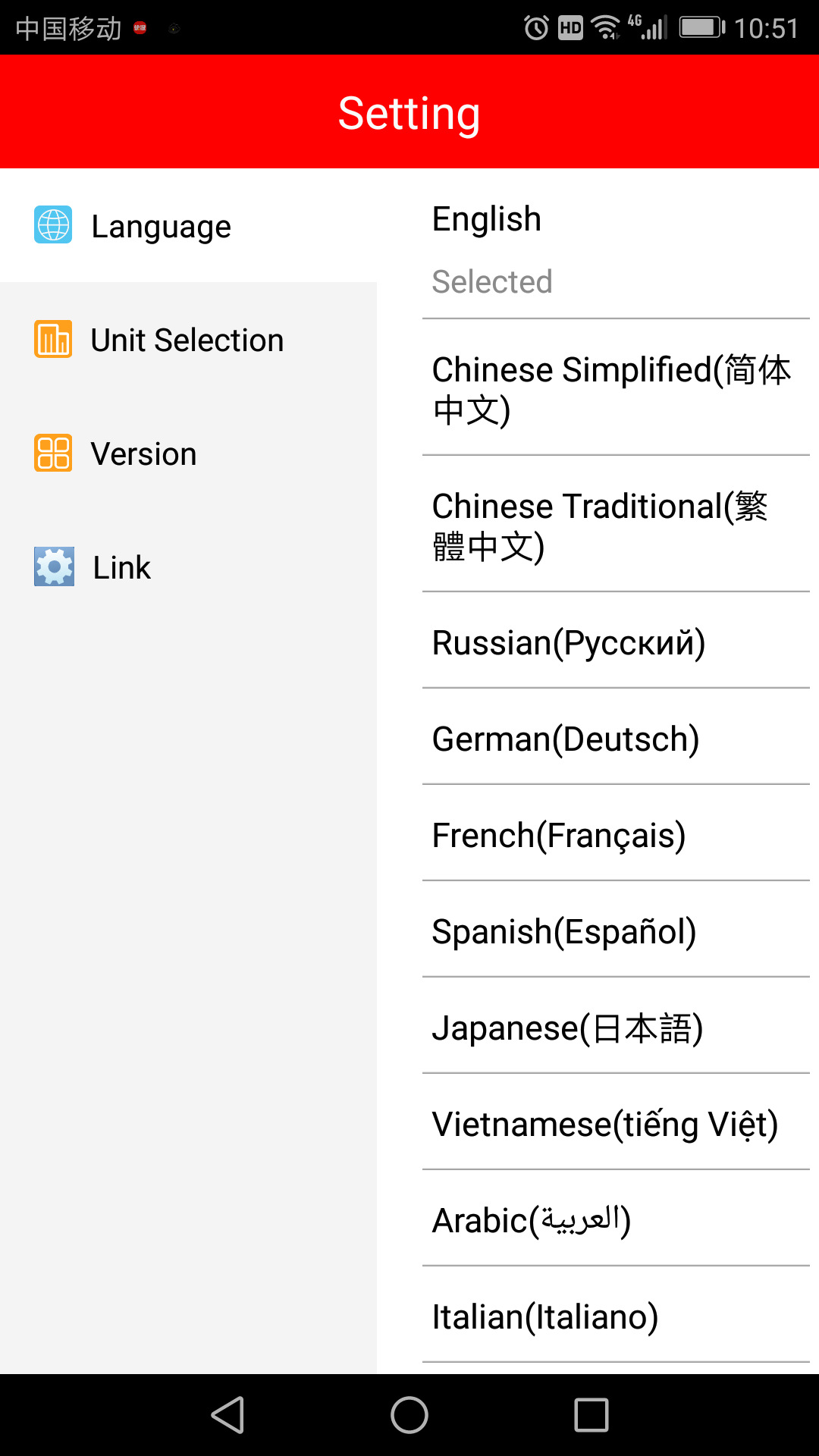Tap the Version grid icon
Screen dimensions: 819x1456
(53, 453)
